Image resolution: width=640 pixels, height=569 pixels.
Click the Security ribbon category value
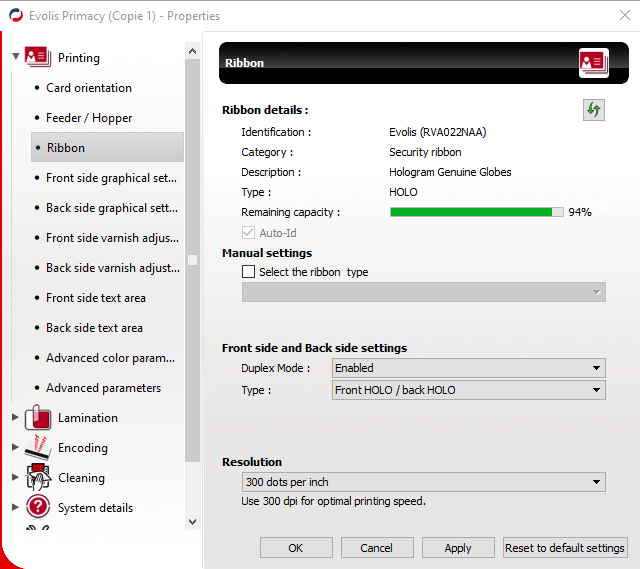425,152
